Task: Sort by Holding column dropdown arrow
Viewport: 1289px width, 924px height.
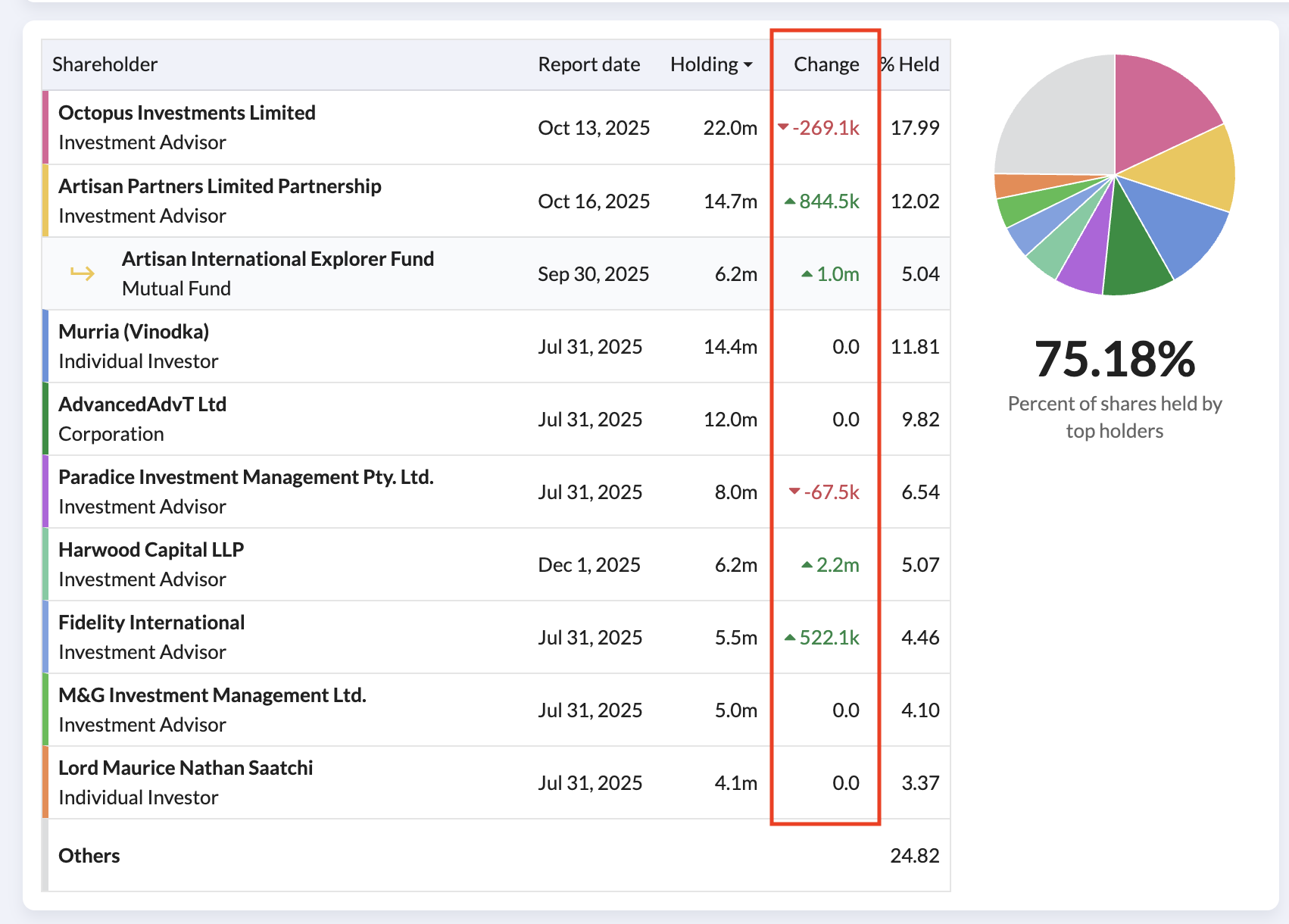Action: 748,65
